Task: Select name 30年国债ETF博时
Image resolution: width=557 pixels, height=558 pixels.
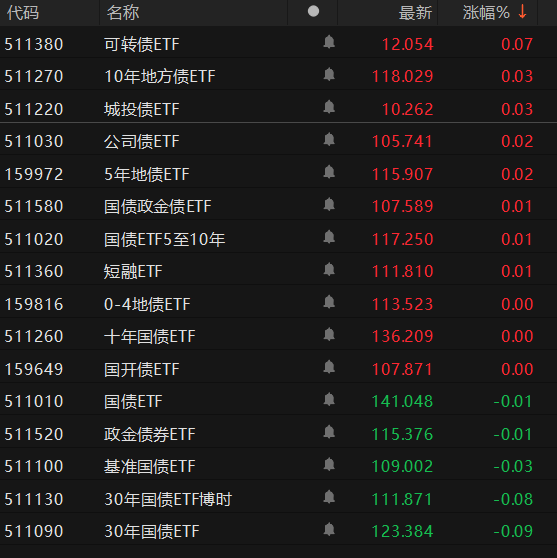Action: point(168,500)
